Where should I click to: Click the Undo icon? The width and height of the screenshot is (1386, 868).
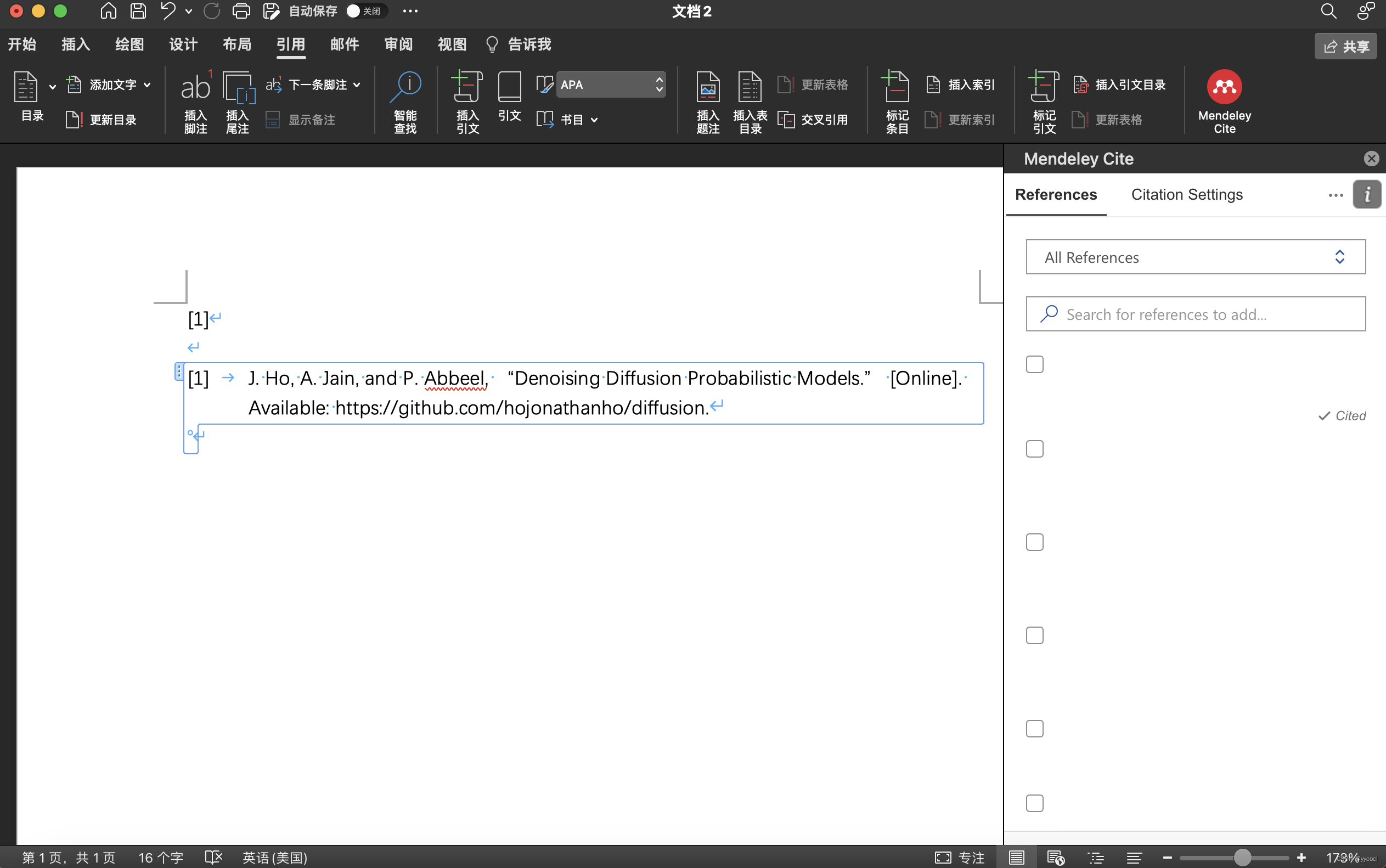click(x=167, y=11)
